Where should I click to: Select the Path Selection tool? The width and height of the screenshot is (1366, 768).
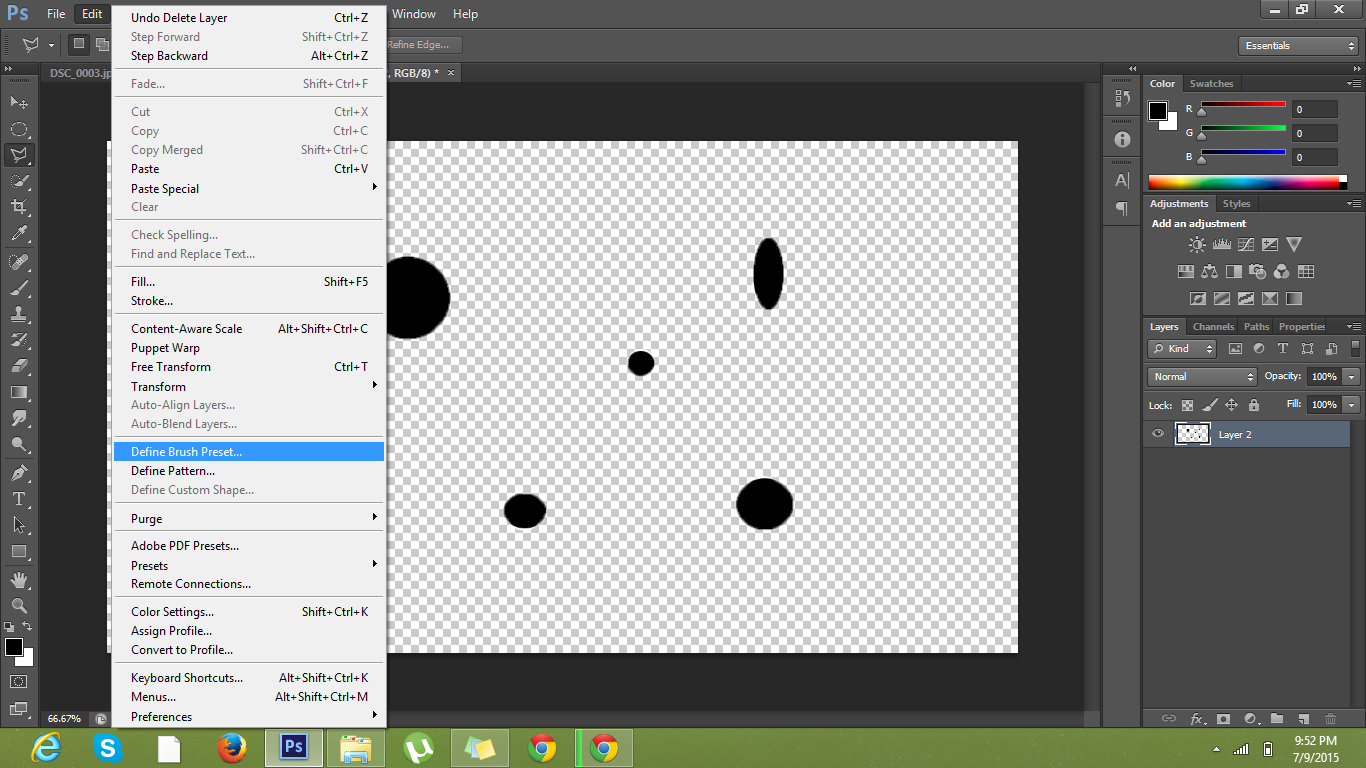coord(19,524)
